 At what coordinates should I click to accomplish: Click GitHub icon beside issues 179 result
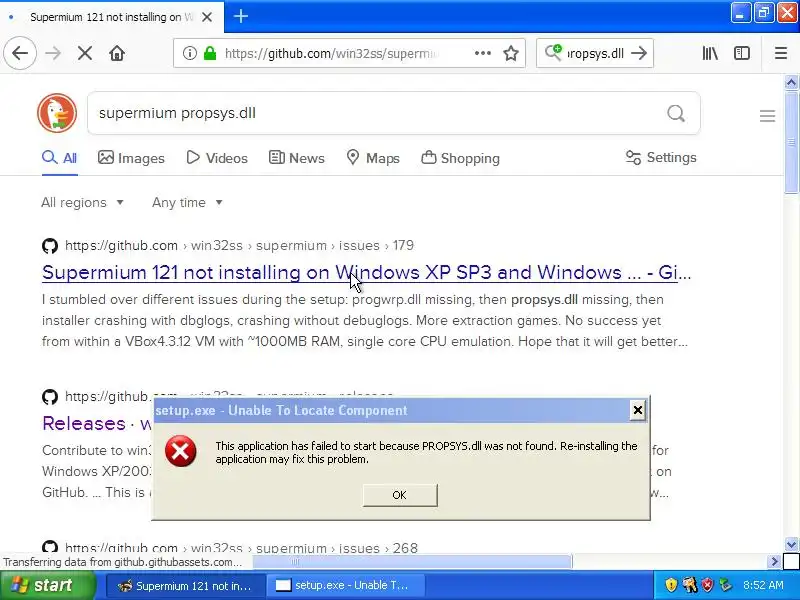point(49,246)
